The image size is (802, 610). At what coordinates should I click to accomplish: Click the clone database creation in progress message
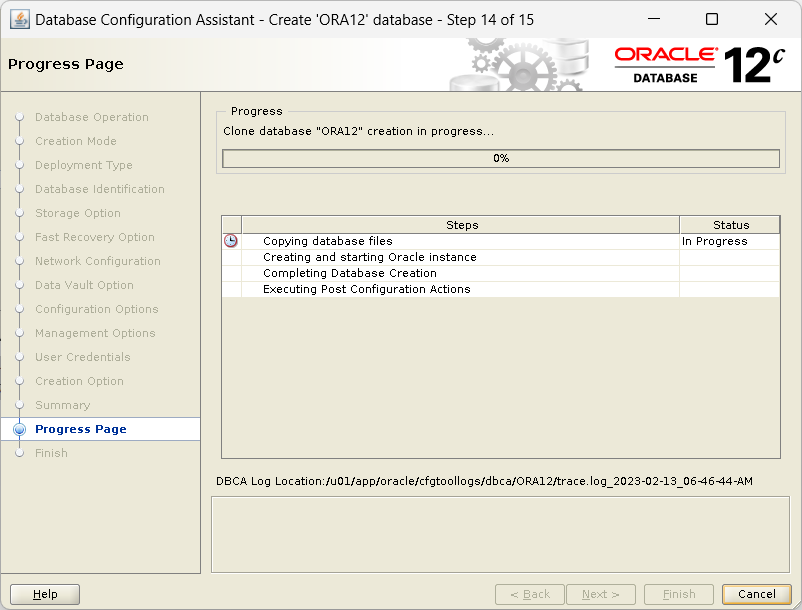click(x=358, y=131)
